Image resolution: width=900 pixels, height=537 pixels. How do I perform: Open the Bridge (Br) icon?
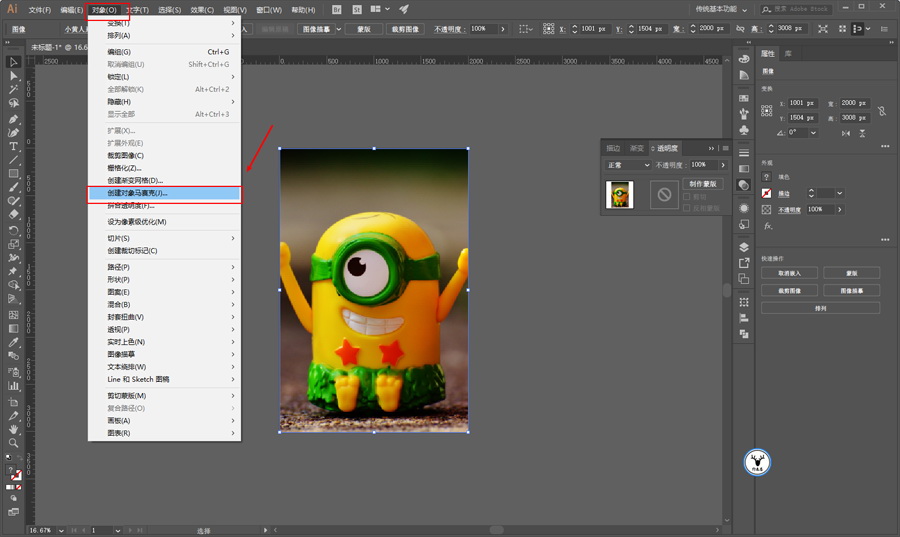tap(337, 9)
